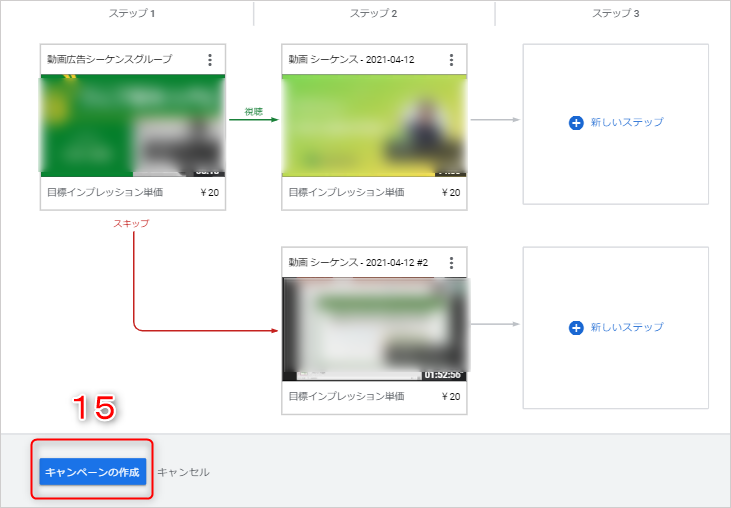Click the red スキップ path label
This screenshot has width=731, height=508.
pos(131,224)
